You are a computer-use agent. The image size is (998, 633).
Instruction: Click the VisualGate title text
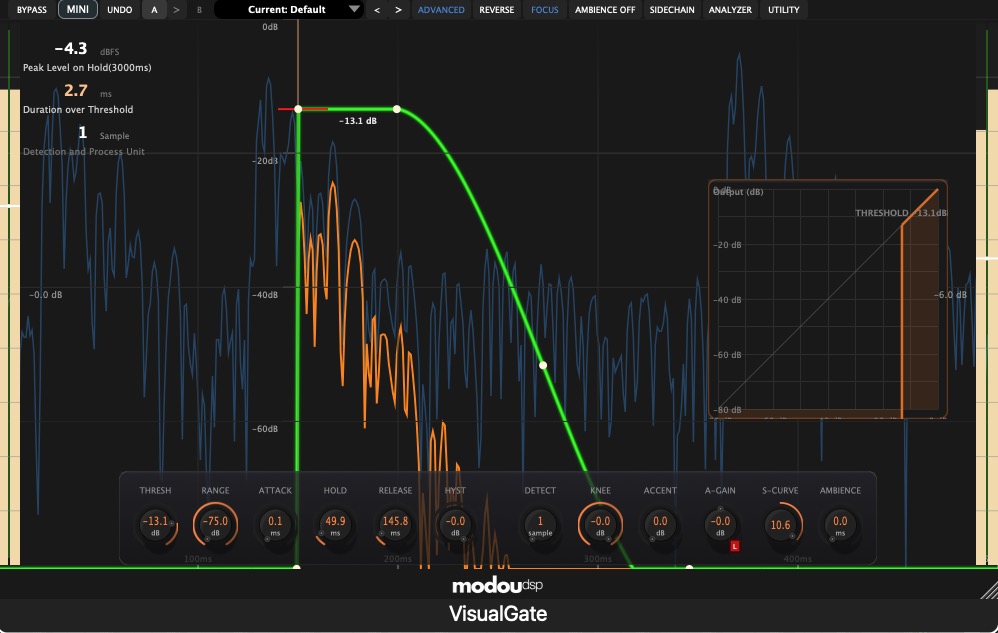click(498, 614)
